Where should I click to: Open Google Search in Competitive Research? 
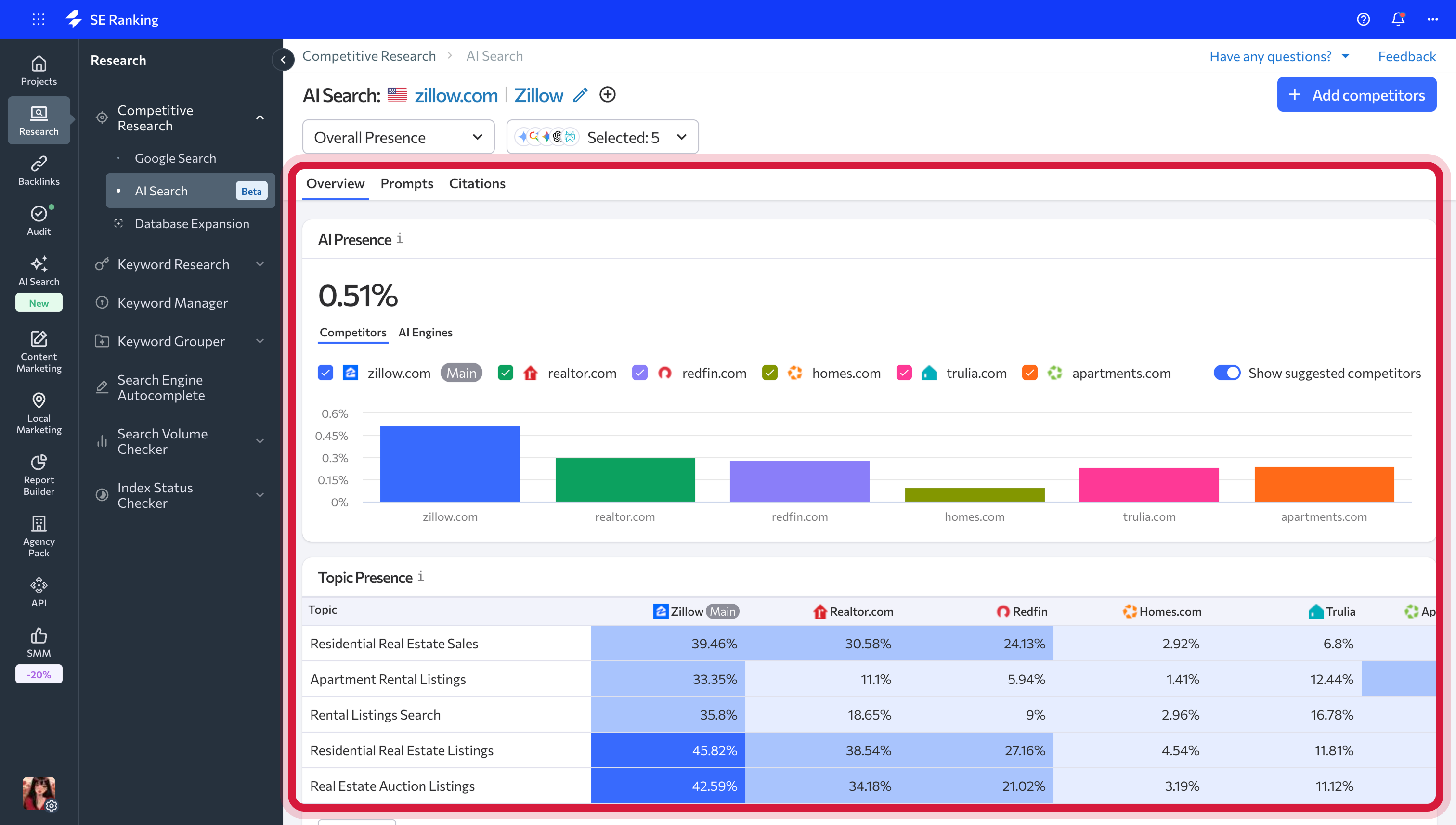(x=176, y=158)
